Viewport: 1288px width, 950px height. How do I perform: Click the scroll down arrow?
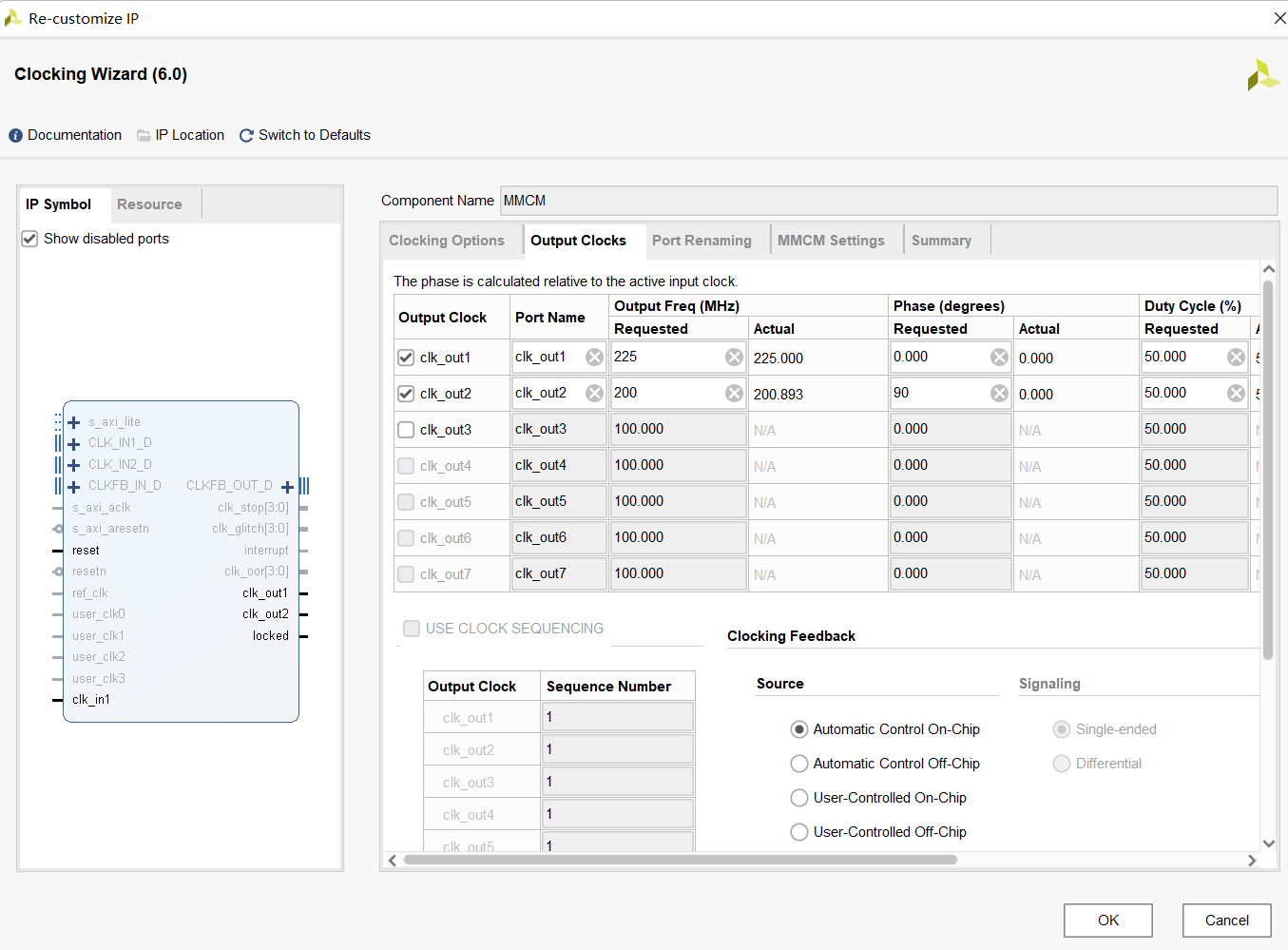tap(1268, 843)
